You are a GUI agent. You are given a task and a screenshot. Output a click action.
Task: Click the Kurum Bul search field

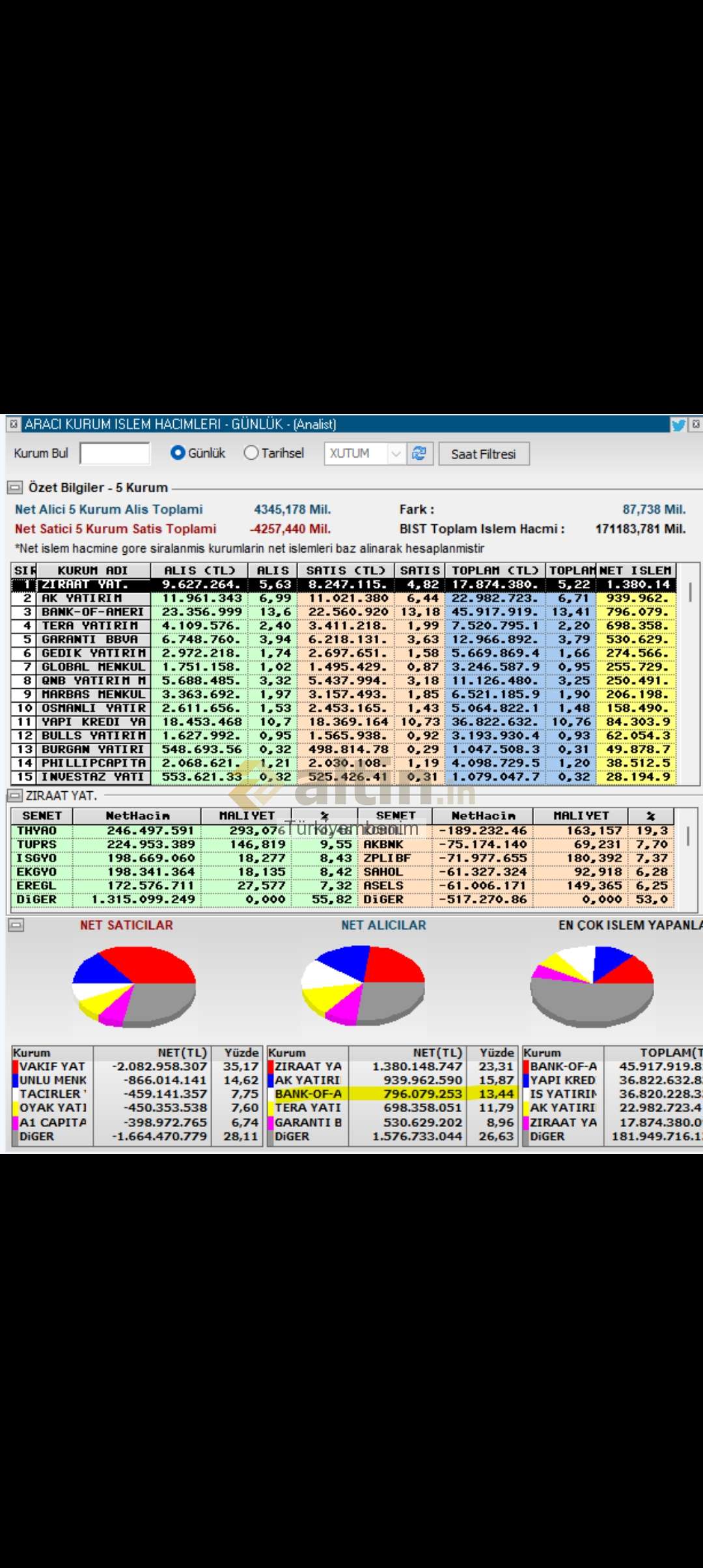(x=115, y=453)
